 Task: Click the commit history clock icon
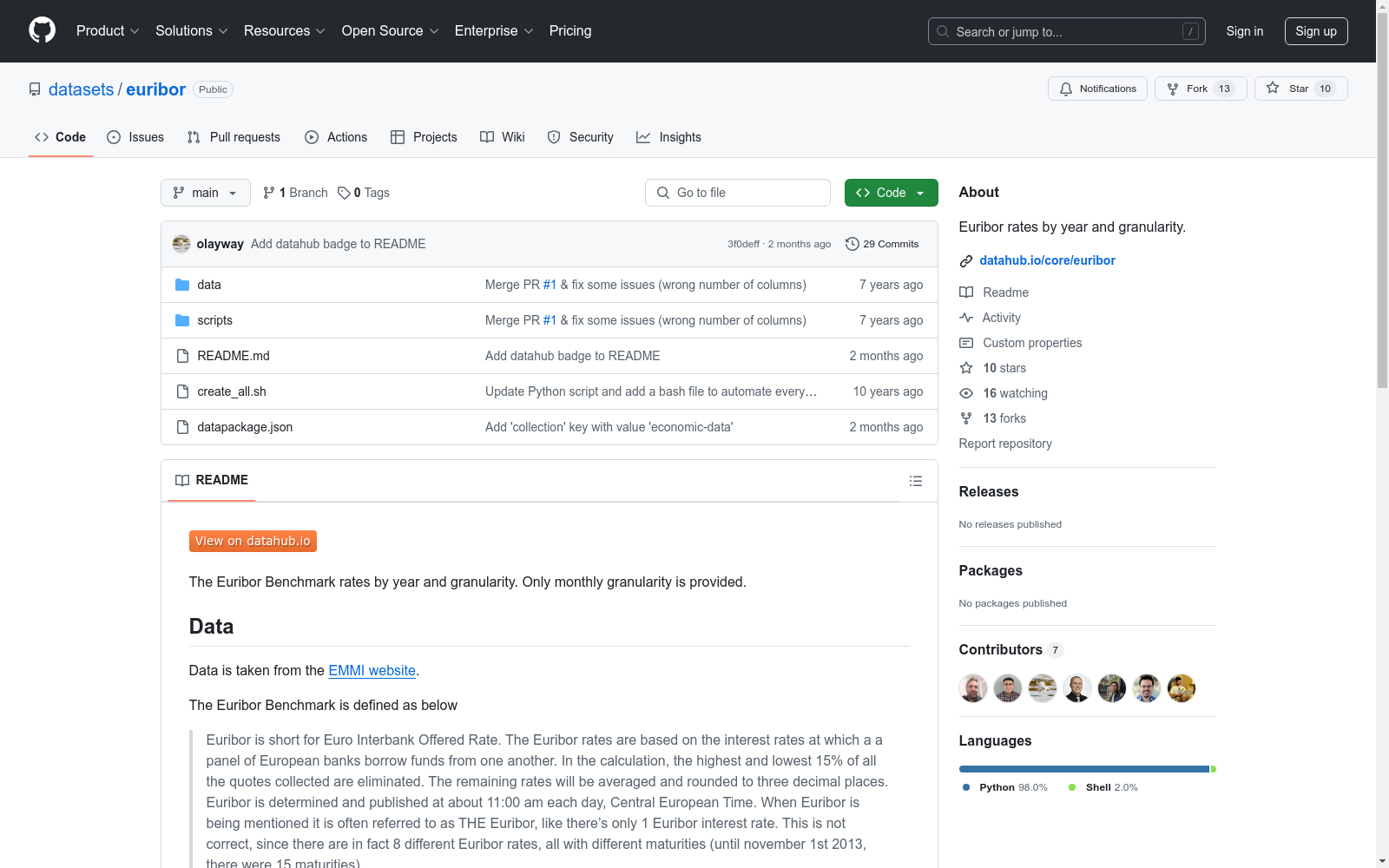click(852, 244)
